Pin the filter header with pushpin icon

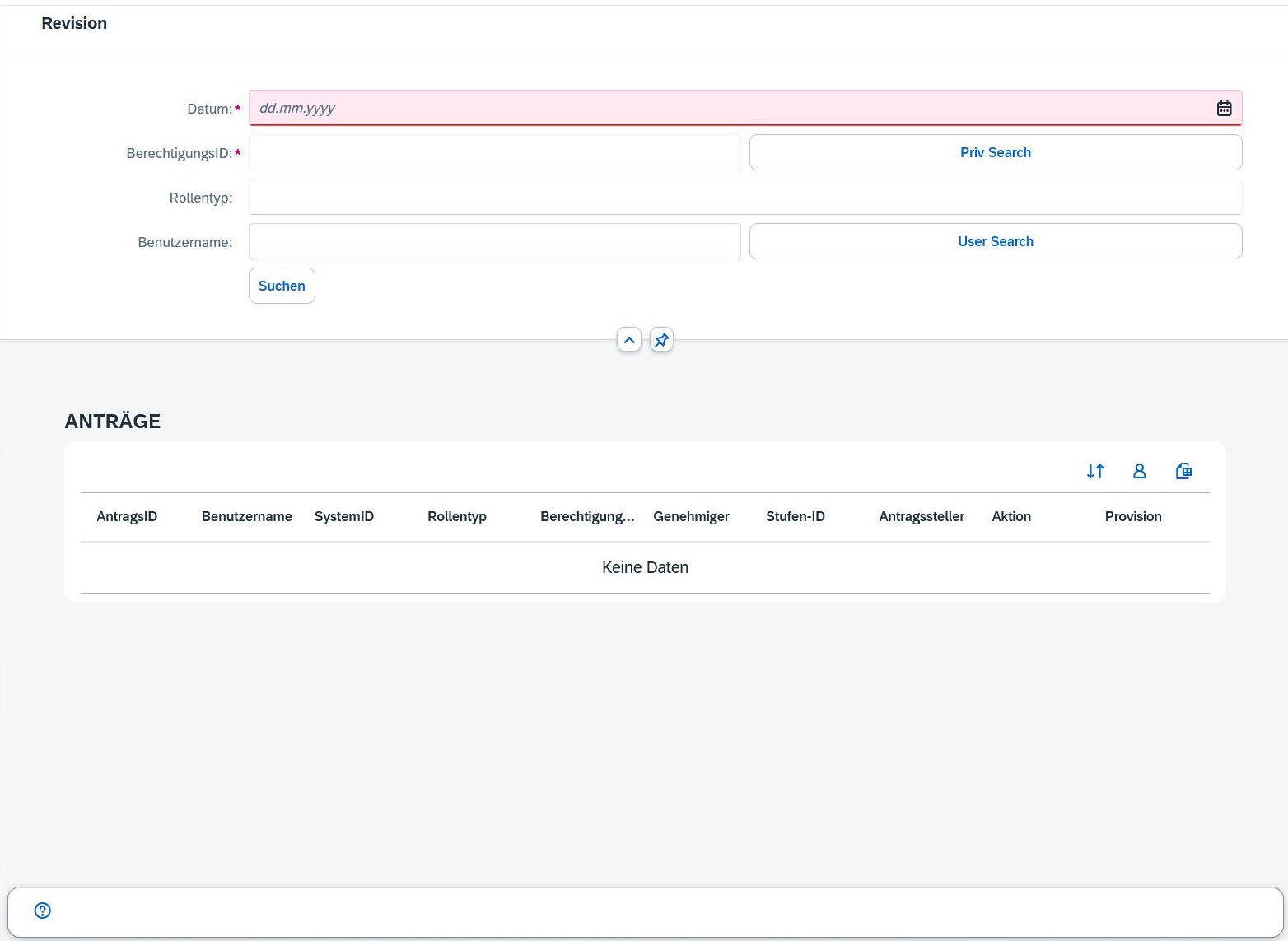click(x=661, y=340)
